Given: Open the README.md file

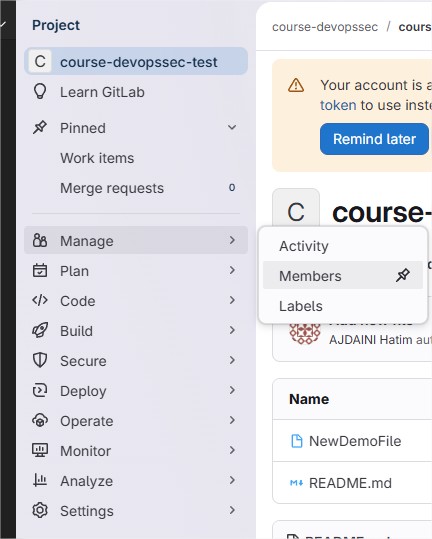Looking at the screenshot, I should coord(350,483).
